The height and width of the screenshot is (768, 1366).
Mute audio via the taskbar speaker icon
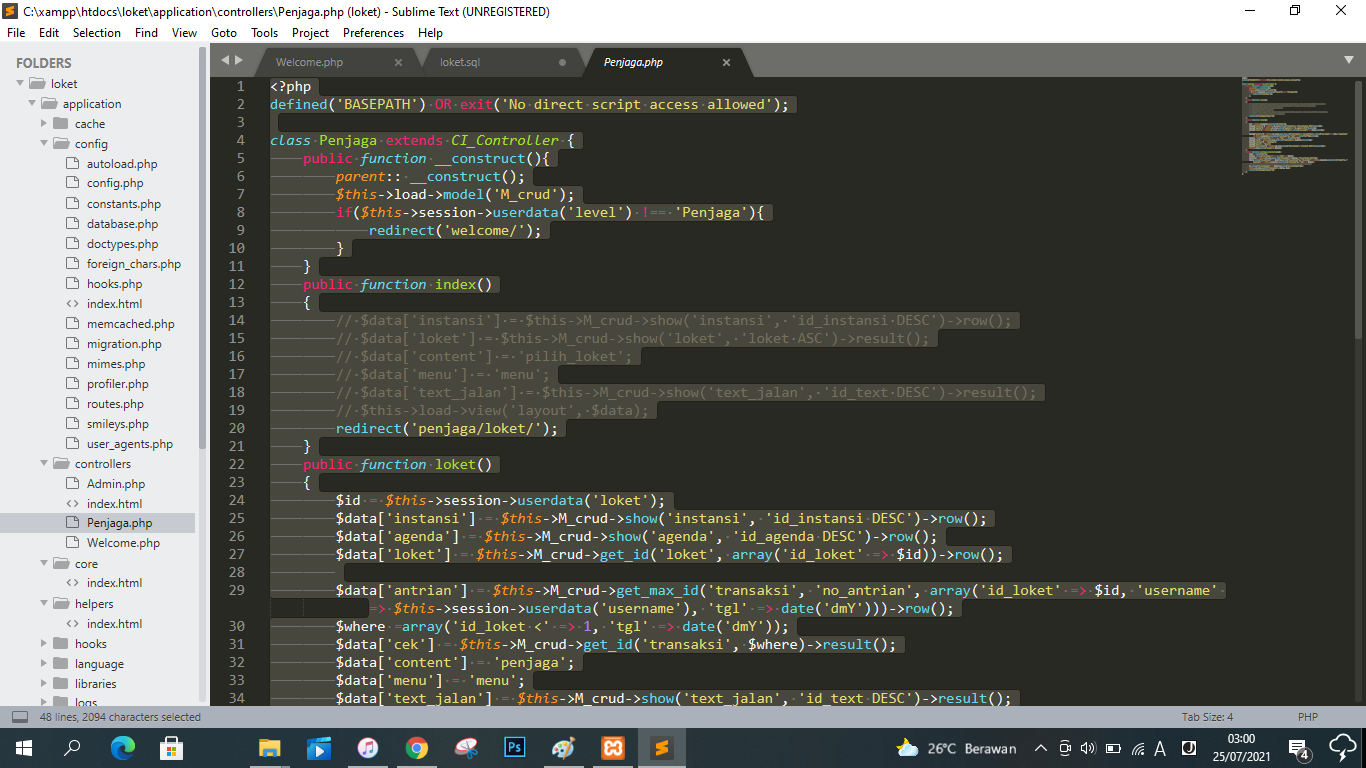coord(1089,748)
